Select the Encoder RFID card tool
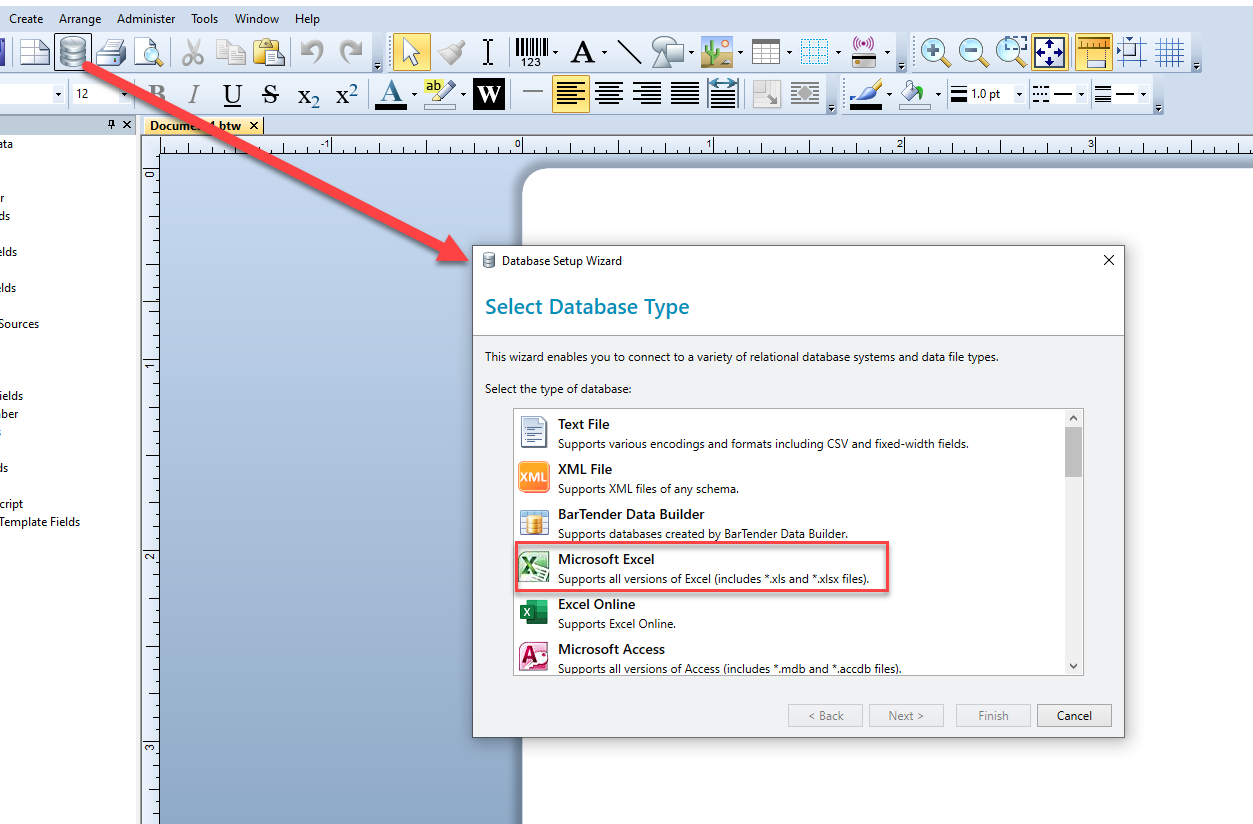The image size is (1253, 824). [864, 52]
